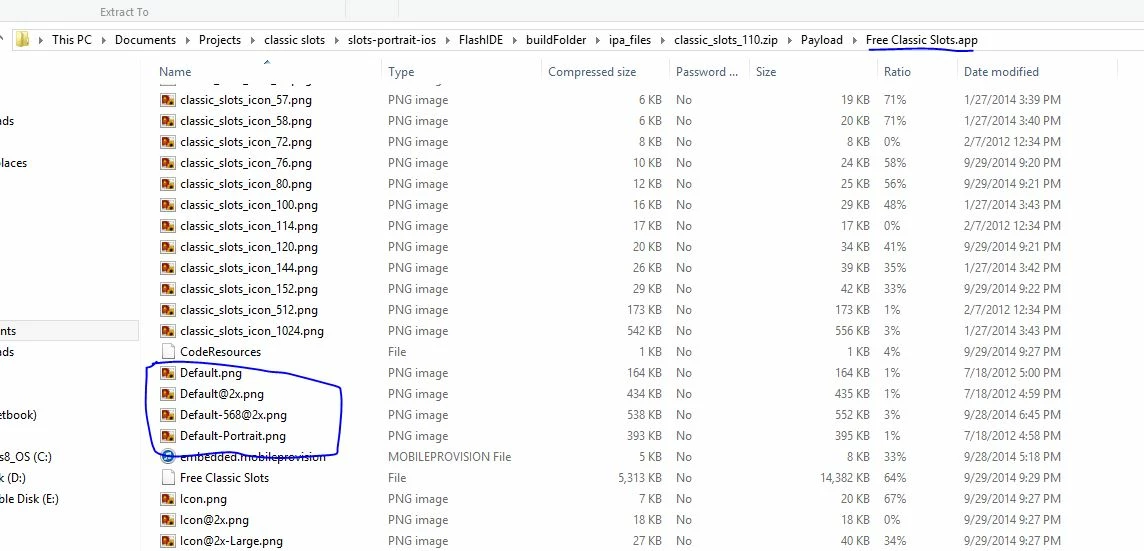Click the Free Classic Slots file icon
This screenshot has height=551, width=1144.
pyautogui.click(x=168, y=478)
